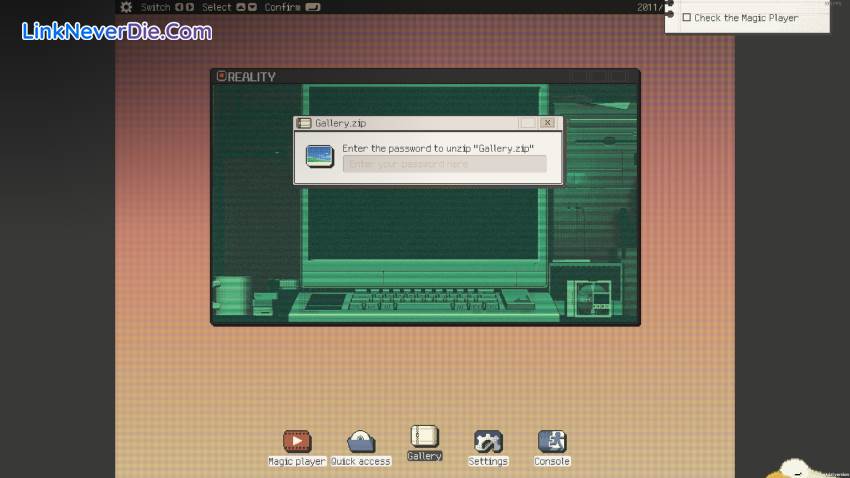Click the Gallery.zip dialog minimize button
This screenshot has width=850, height=478.
click(x=527, y=123)
